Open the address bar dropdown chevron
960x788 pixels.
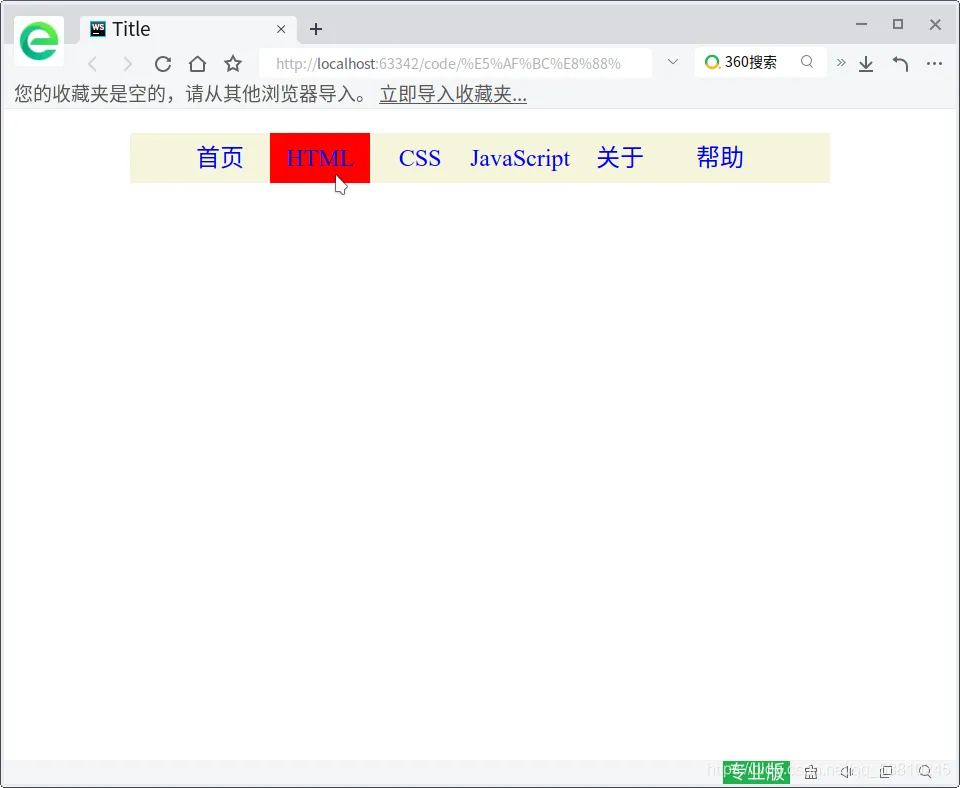point(672,61)
